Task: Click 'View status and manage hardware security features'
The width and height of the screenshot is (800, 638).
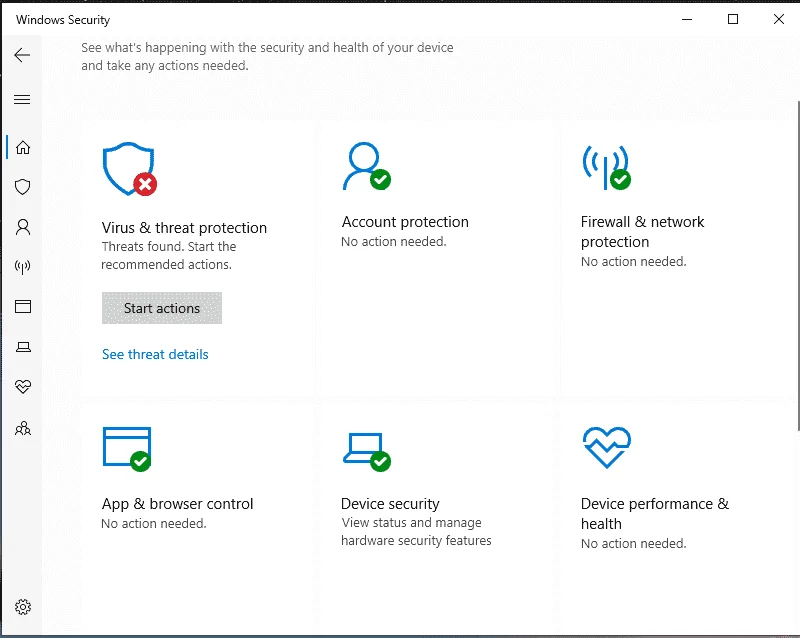Action: point(416,531)
